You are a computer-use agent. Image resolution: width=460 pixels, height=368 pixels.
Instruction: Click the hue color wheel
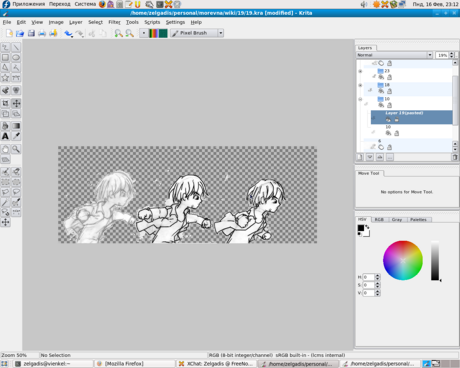tap(403, 260)
